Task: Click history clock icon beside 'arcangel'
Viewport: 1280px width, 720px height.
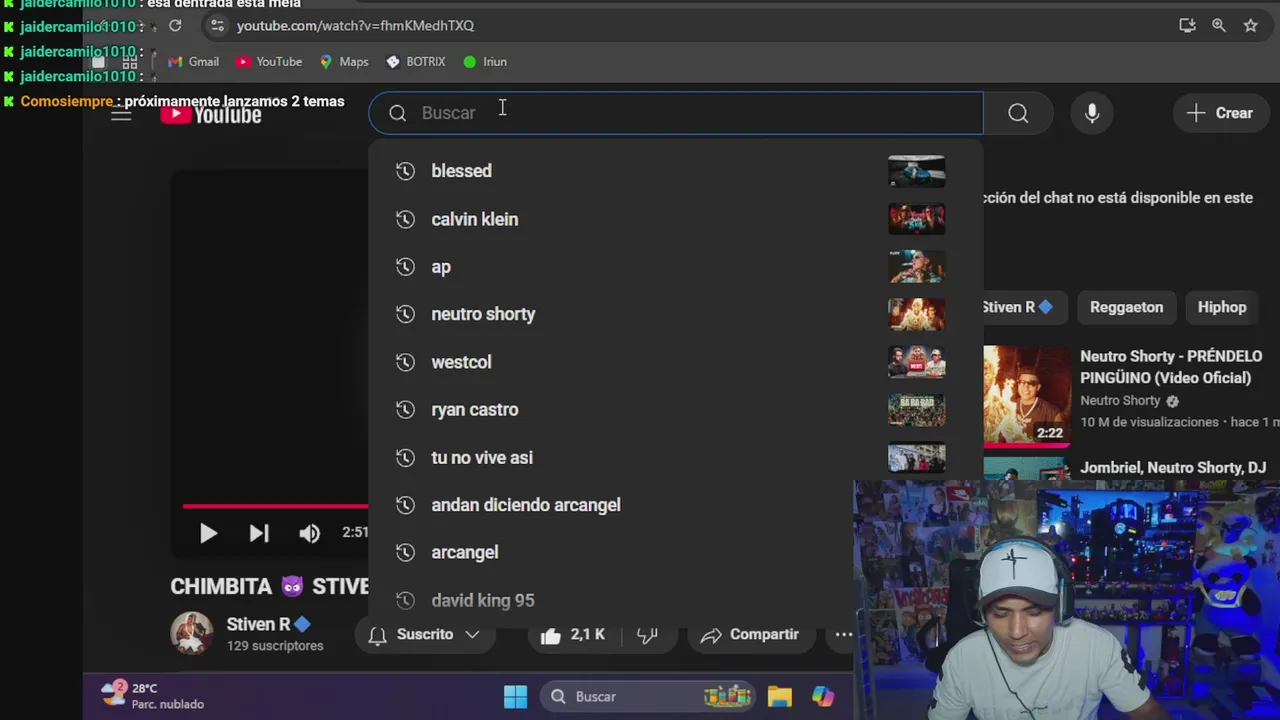Action: click(x=405, y=552)
